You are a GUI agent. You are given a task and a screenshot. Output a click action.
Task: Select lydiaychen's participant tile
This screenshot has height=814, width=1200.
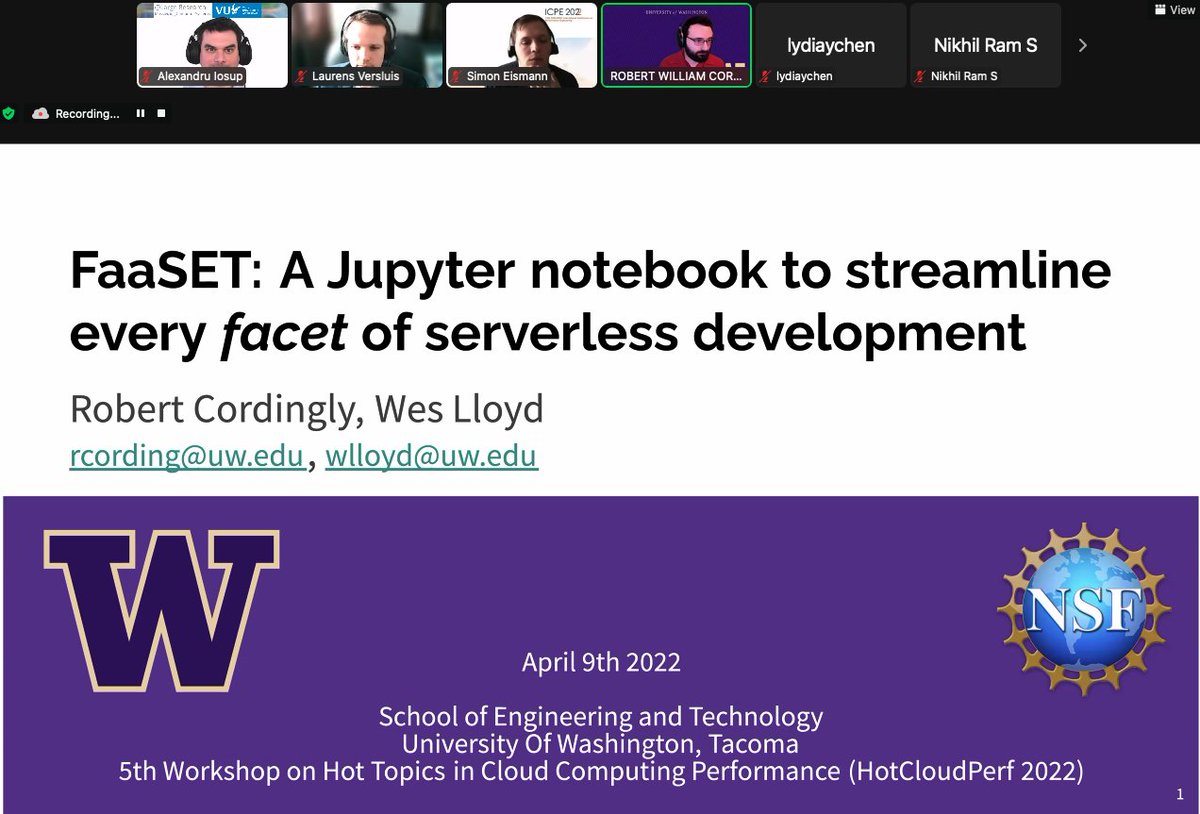point(831,45)
